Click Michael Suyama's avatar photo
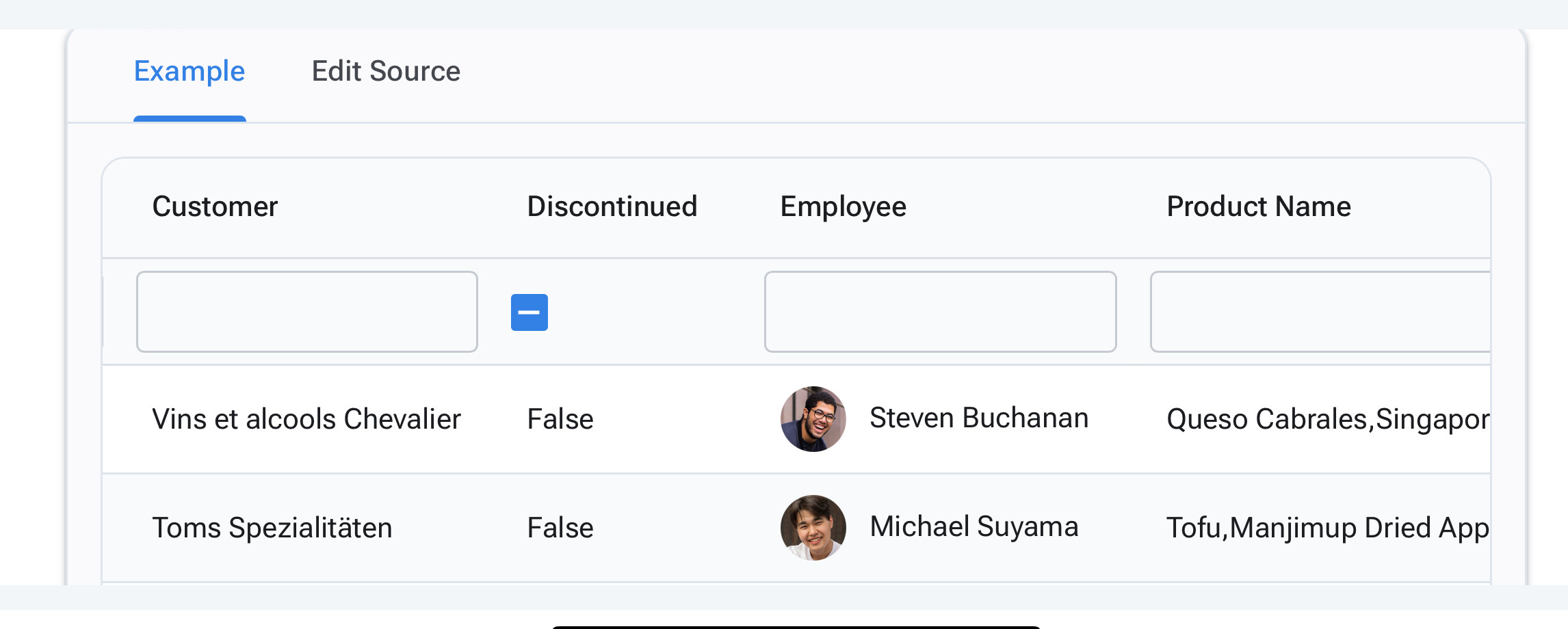The width and height of the screenshot is (1568, 629). [x=811, y=527]
